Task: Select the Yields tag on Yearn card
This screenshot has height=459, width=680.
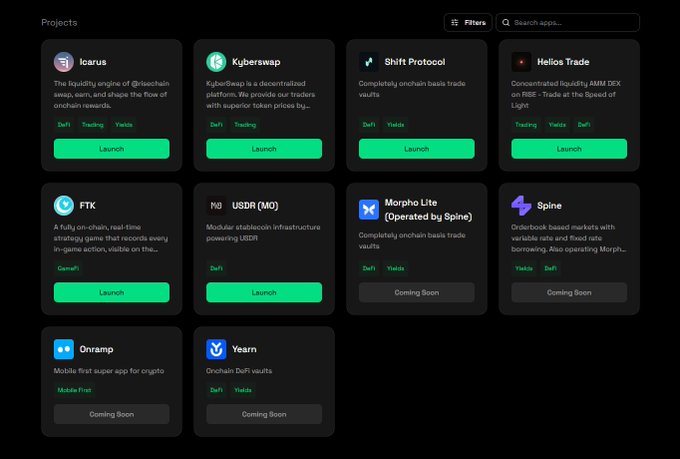Action: click(243, 390)
